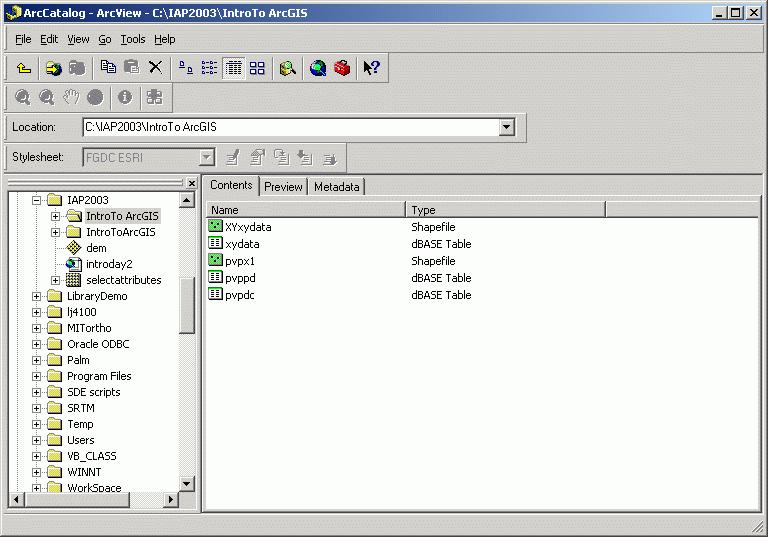
Task: Click the Copy toolbar icon
Action: [x=108, y=68]
